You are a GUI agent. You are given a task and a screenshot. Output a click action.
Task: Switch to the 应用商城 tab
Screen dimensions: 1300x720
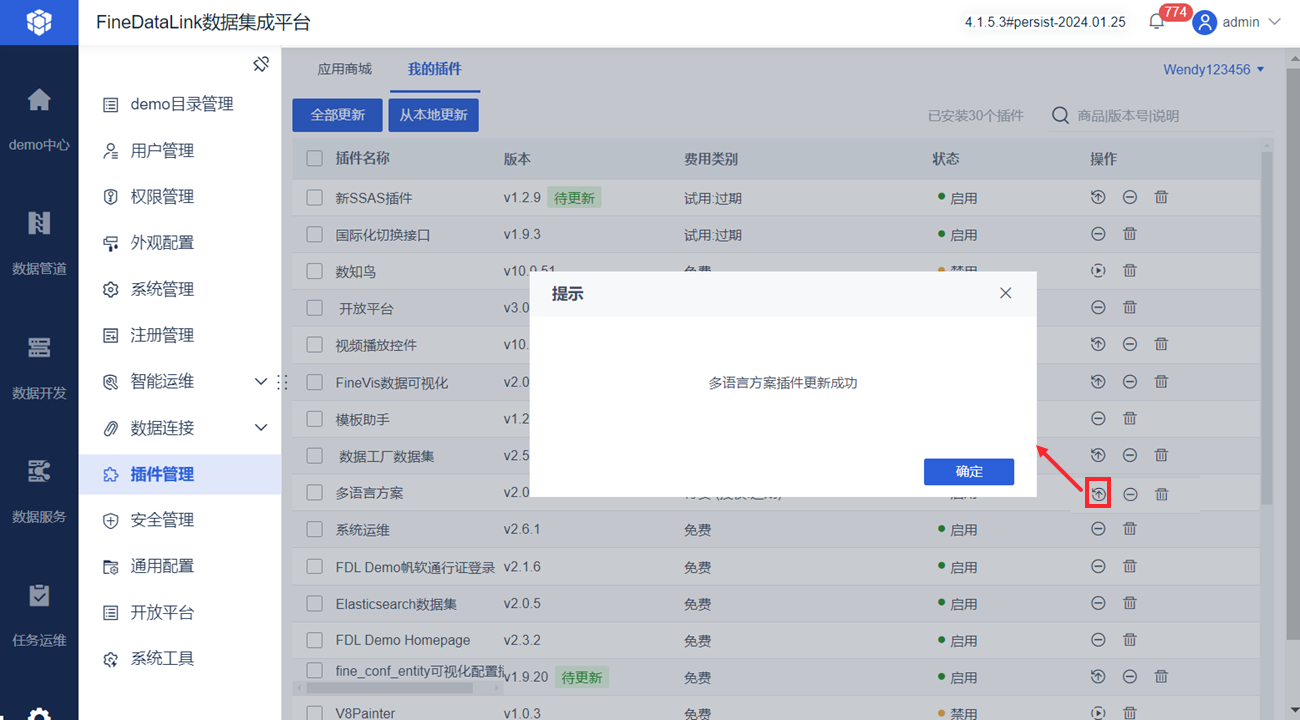pyautogui.click(x=344, y=69)
